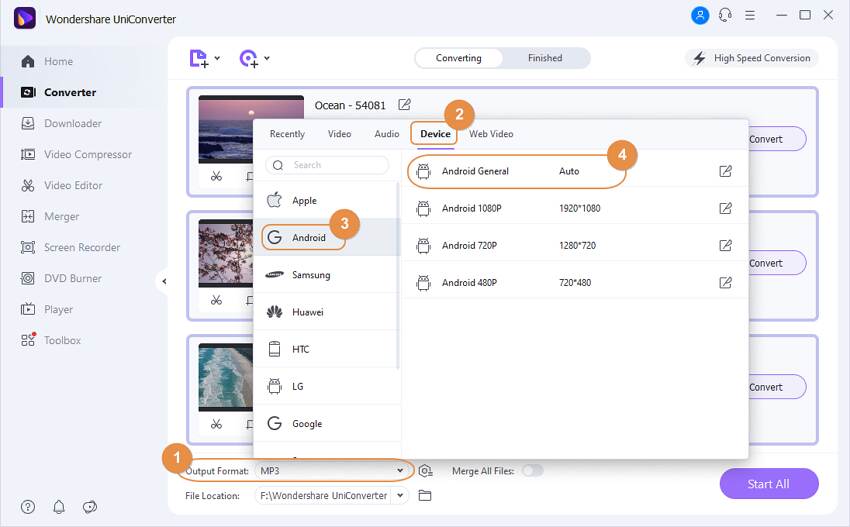Expand the Load DVD dropdown arrow
Screen dimensions: 850x527
267,58
